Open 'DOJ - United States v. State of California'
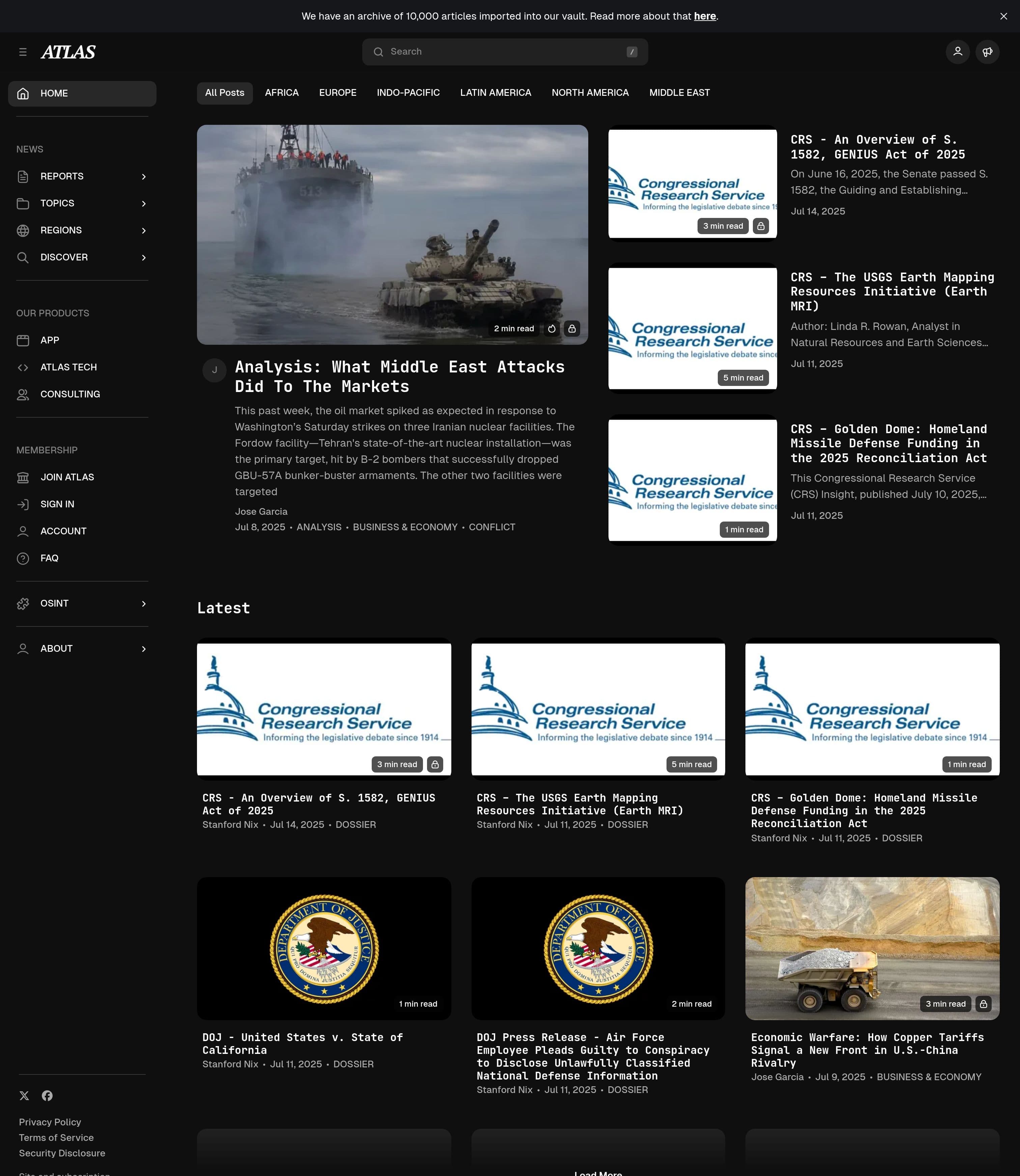The width and height of the screenshot is (1020, 1176). coord(302,1043)
